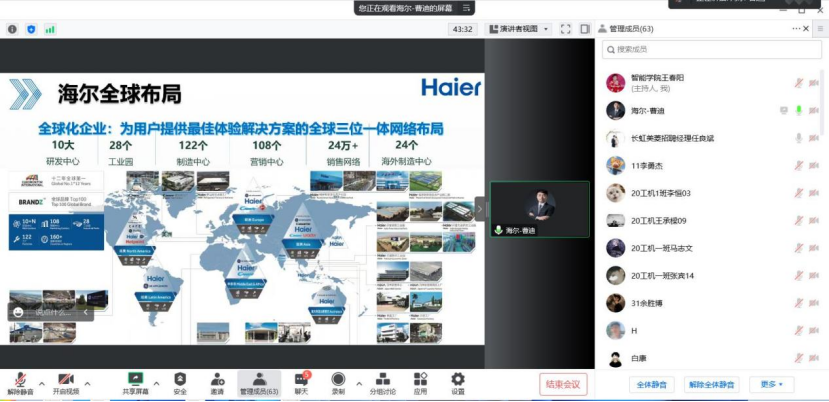Expand audio options arrow beside 解除静音
This screenshot has width=829, height=402.
[42, 383]
